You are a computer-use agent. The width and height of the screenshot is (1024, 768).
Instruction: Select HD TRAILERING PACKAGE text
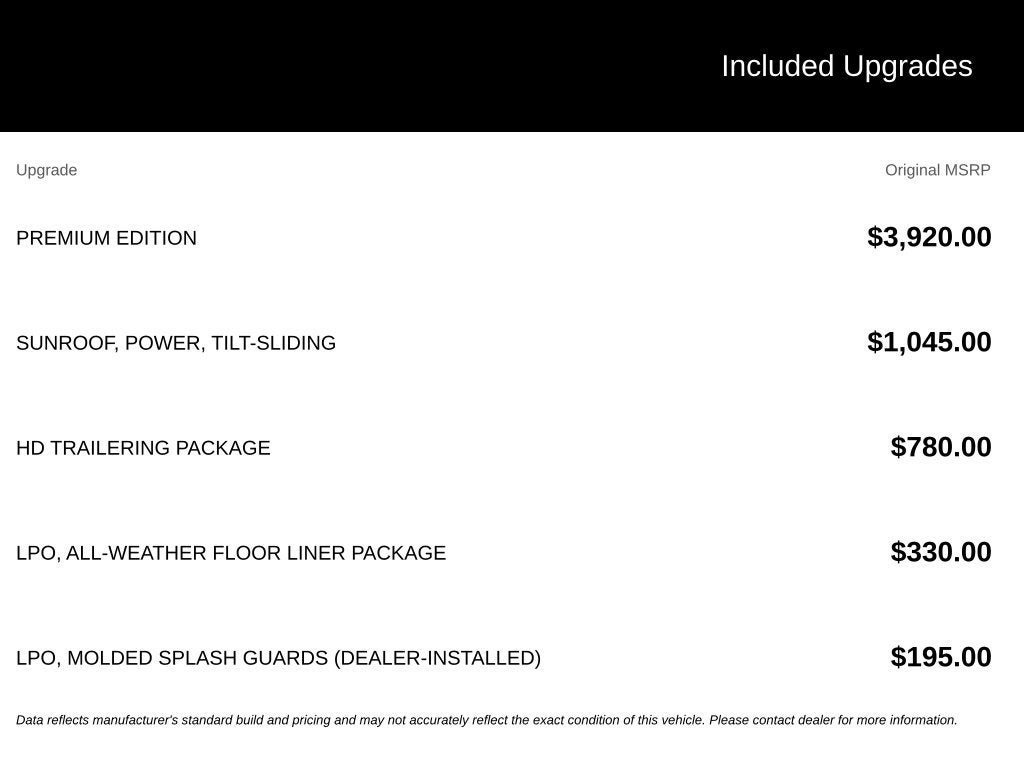143,448
